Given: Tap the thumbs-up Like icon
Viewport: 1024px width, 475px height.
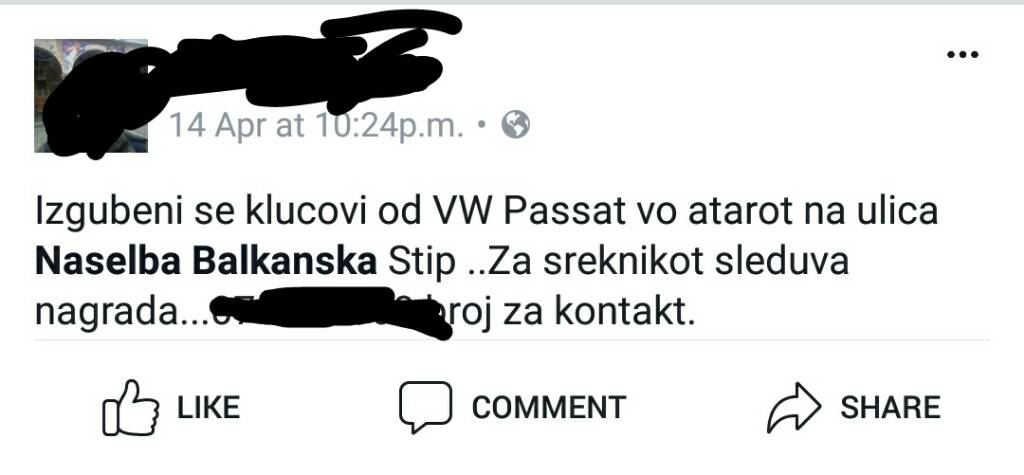Looking at the screenshot, I should pos(131,407).
